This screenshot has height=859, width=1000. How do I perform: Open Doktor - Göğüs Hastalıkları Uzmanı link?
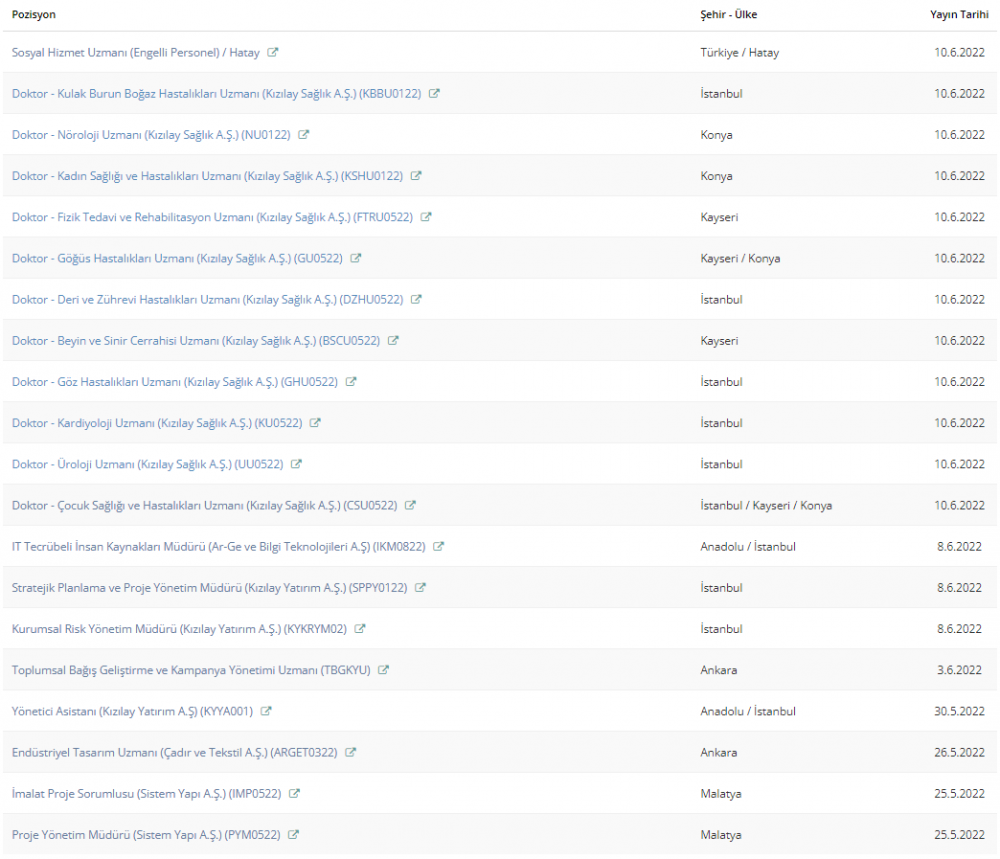[x=177, y=258]
